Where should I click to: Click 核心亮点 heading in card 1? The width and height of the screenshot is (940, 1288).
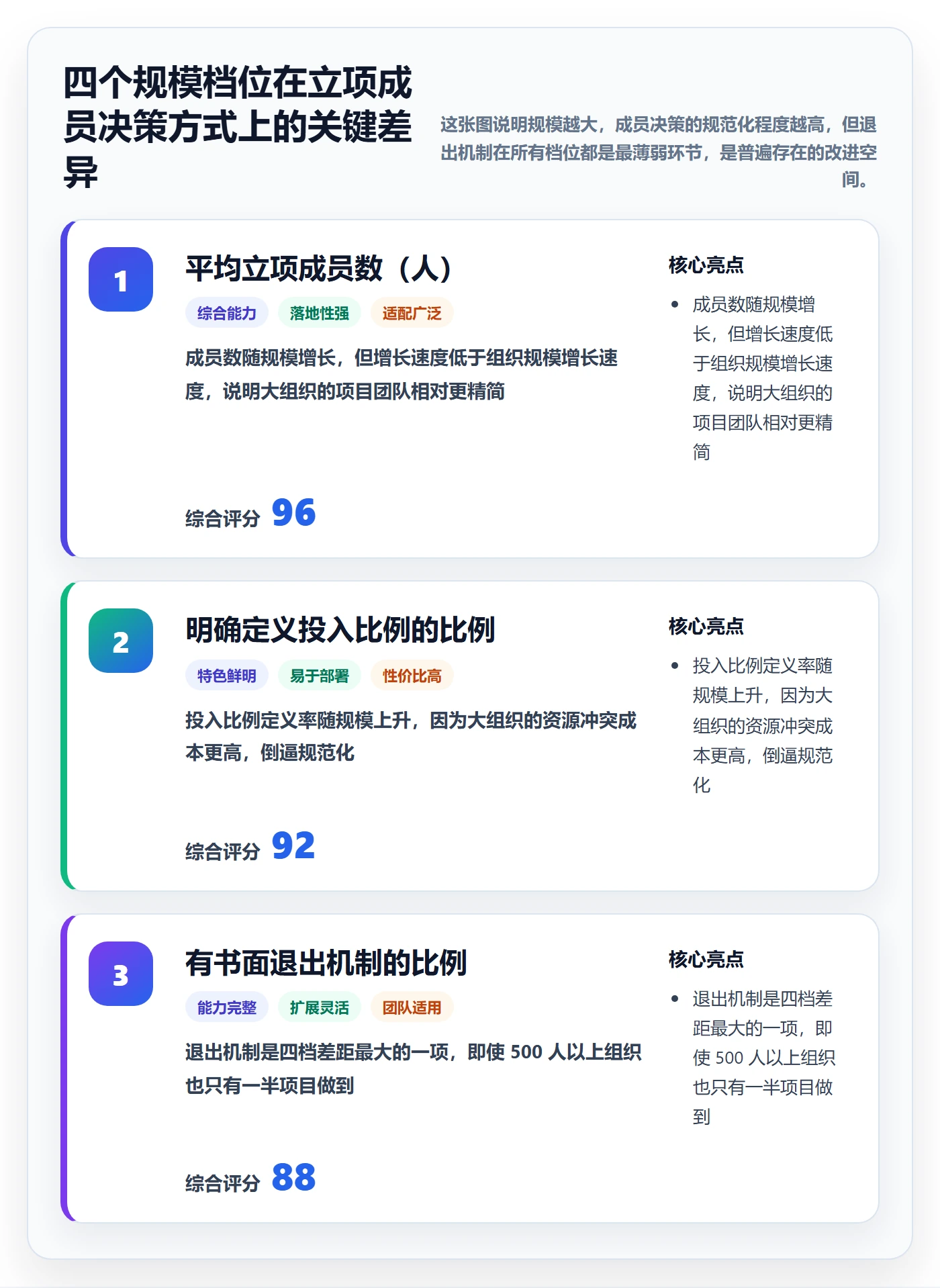click(x=706, y=265)
